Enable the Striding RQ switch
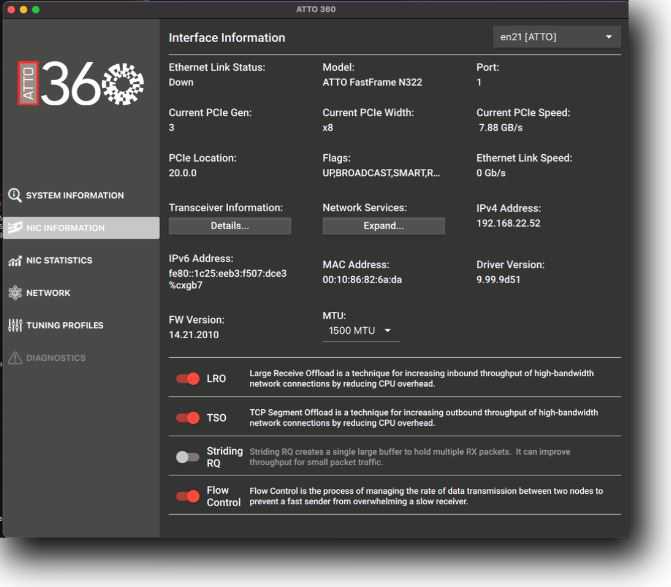 (187, 457)
